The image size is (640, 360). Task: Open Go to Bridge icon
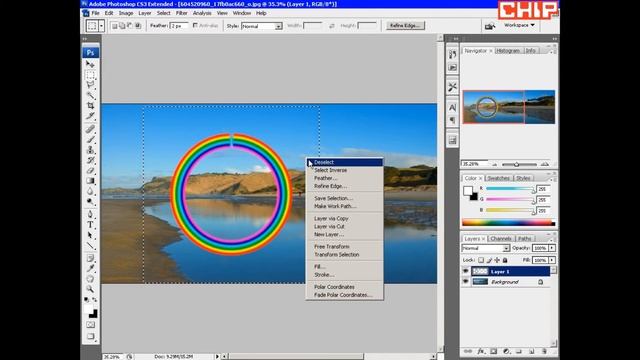(490, 26)
